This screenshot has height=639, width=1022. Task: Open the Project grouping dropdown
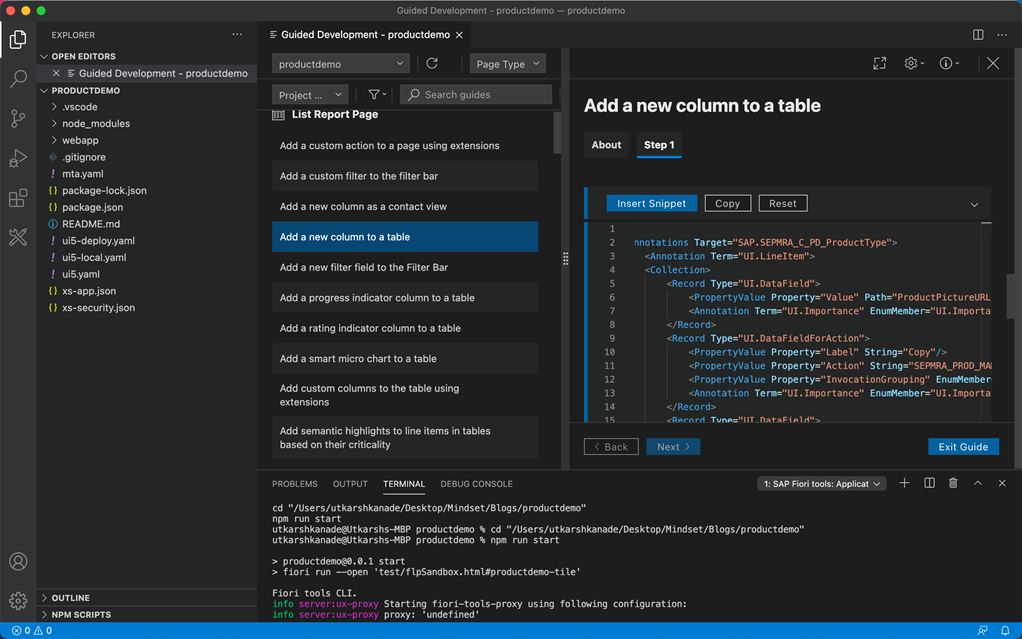(310, 95)
